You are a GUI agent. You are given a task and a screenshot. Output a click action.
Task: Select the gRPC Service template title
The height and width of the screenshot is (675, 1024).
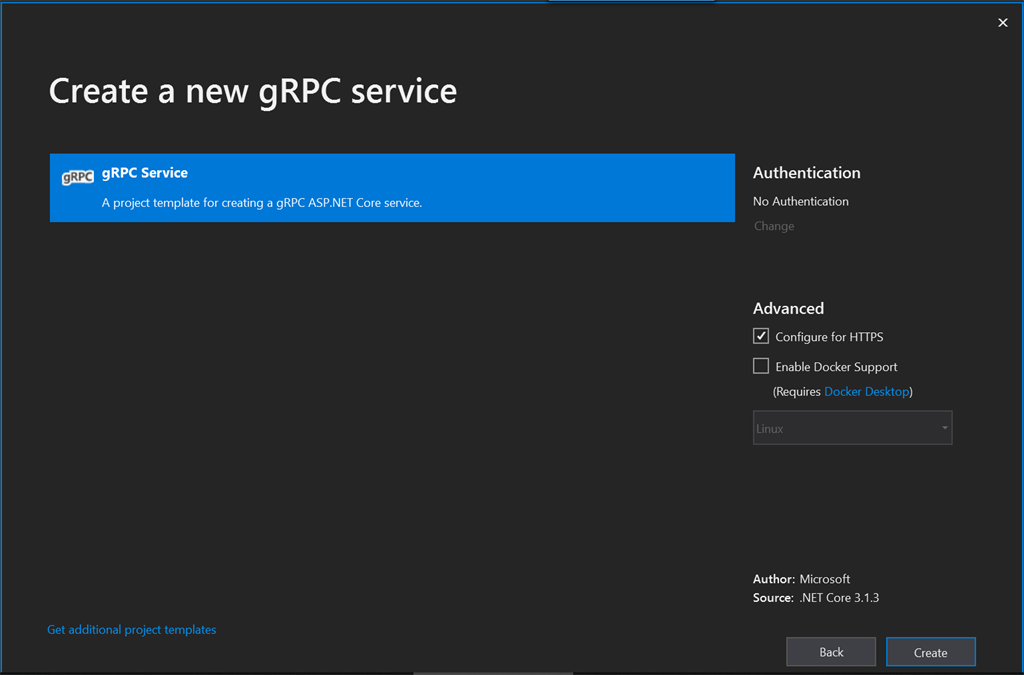tap(144, 173)
